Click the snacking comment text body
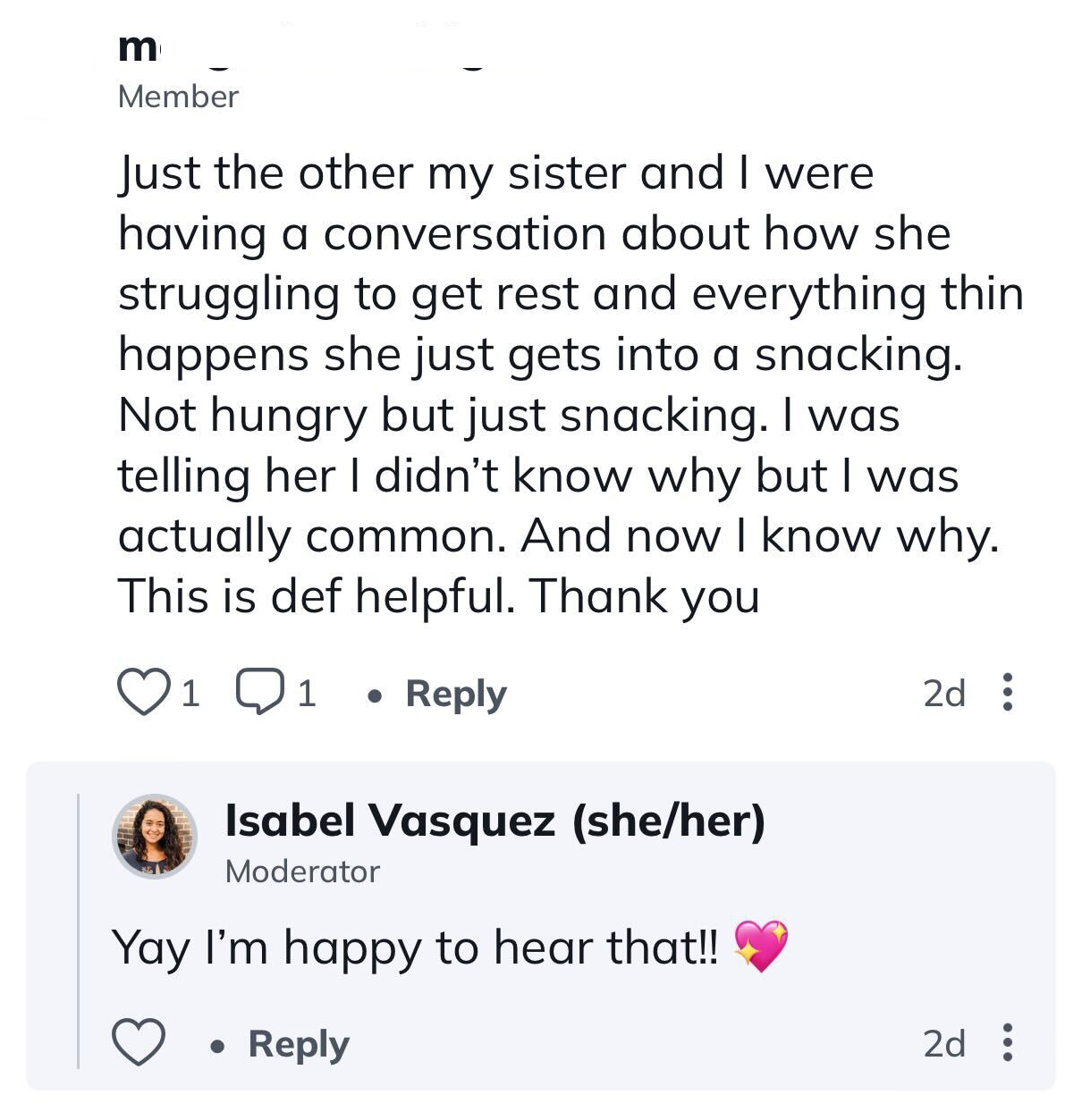The image size is (1082, 1120). coord(571,384)
